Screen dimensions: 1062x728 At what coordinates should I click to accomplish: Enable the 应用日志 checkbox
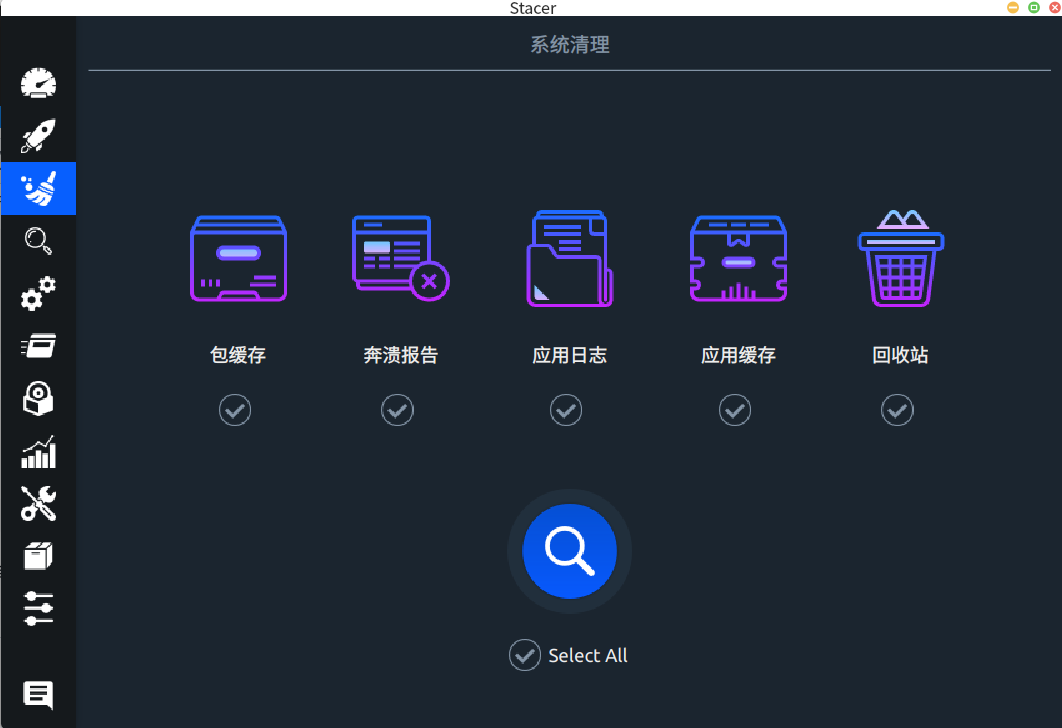click(x=566, y=410)
